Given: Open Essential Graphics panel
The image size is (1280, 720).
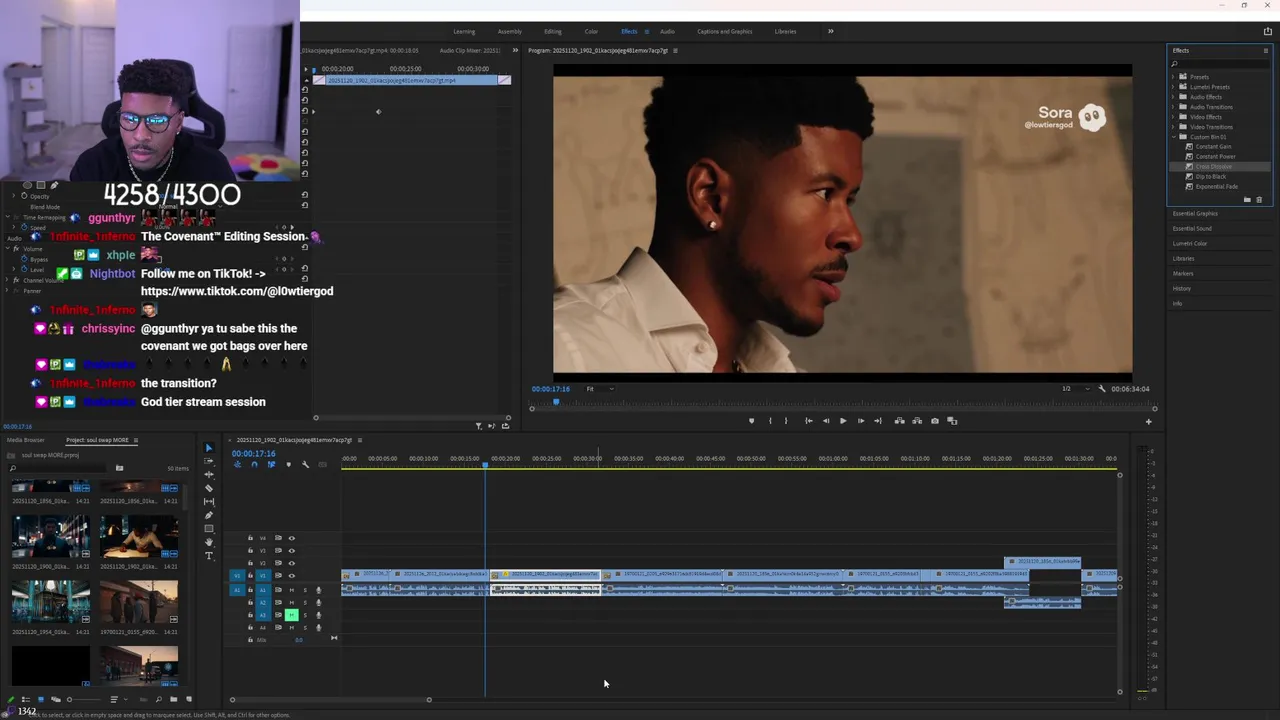Looking at the screenshot, I should pos(1195,213).
